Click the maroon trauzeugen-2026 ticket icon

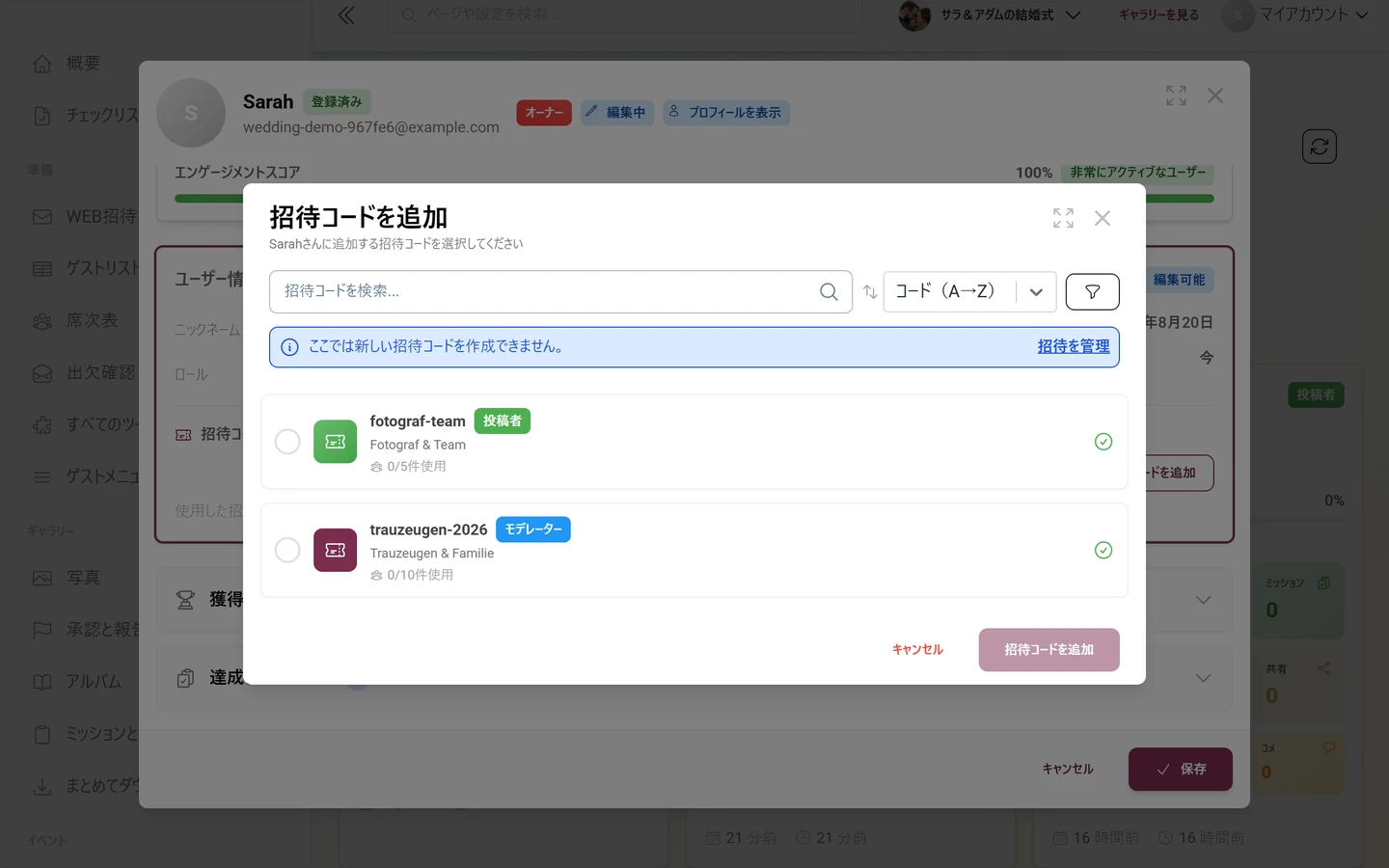[335, 550]
